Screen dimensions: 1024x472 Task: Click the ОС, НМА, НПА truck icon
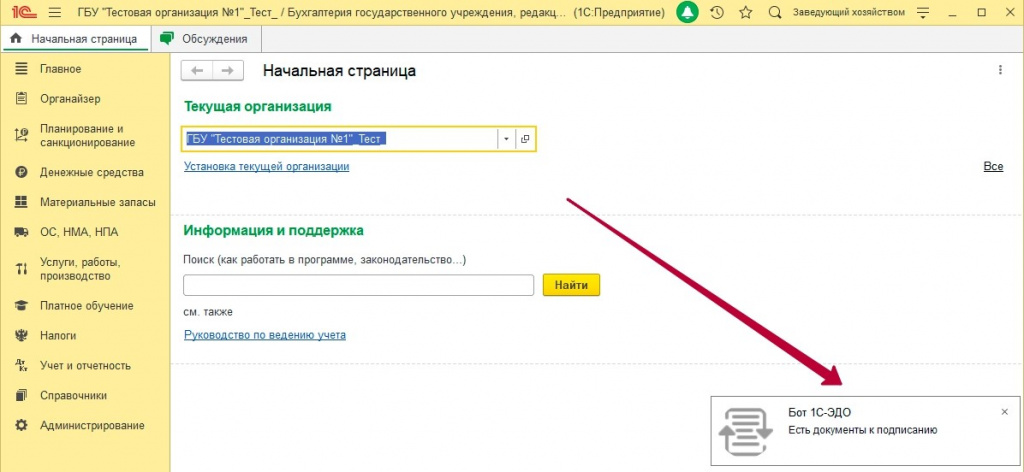point(22,232)
